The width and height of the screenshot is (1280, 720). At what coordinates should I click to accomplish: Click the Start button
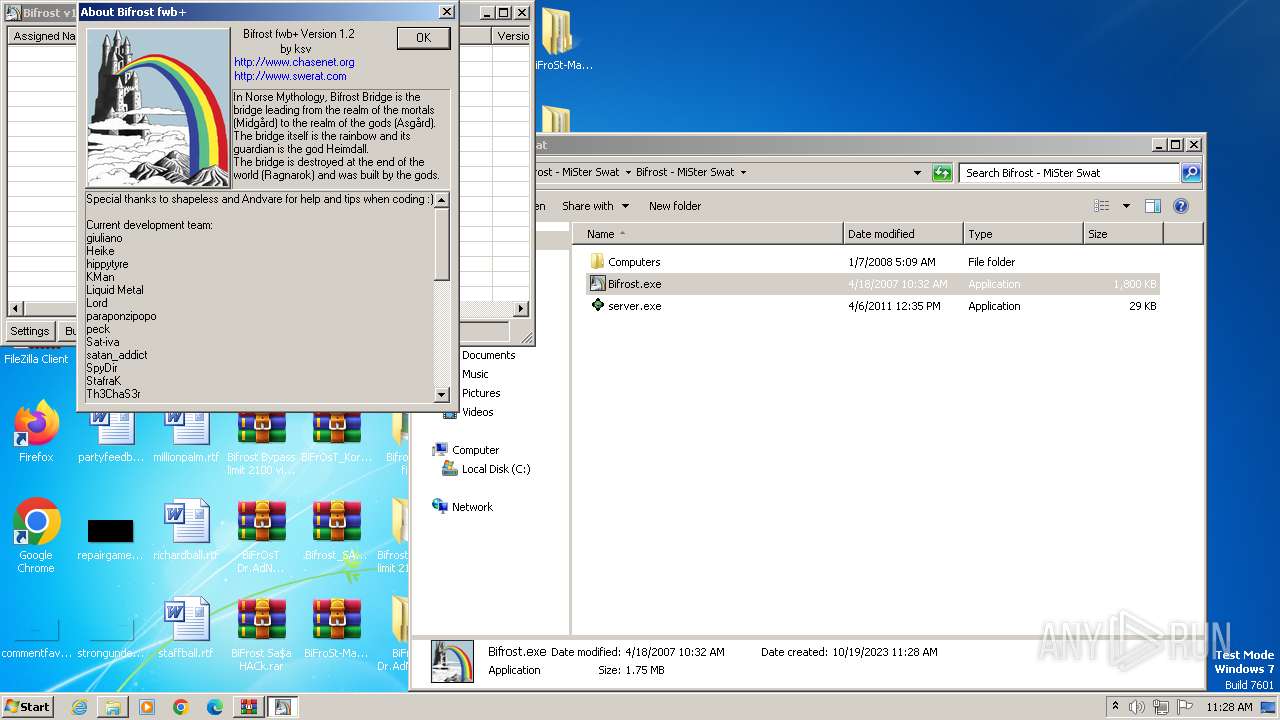(x=27, y=707)
